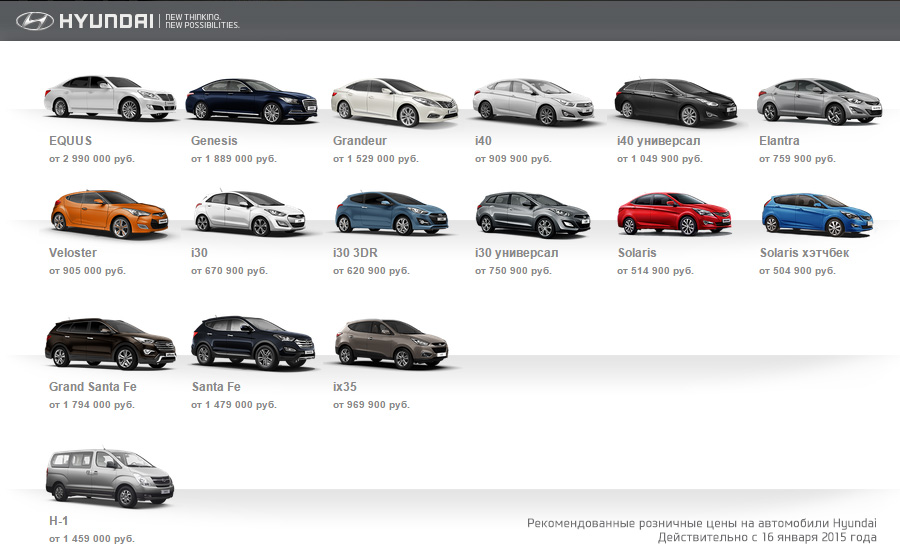Select the silver i40 sedan picture
This screenshot has height=560, width=900.
pyautogui.click(x=537, y=101)
